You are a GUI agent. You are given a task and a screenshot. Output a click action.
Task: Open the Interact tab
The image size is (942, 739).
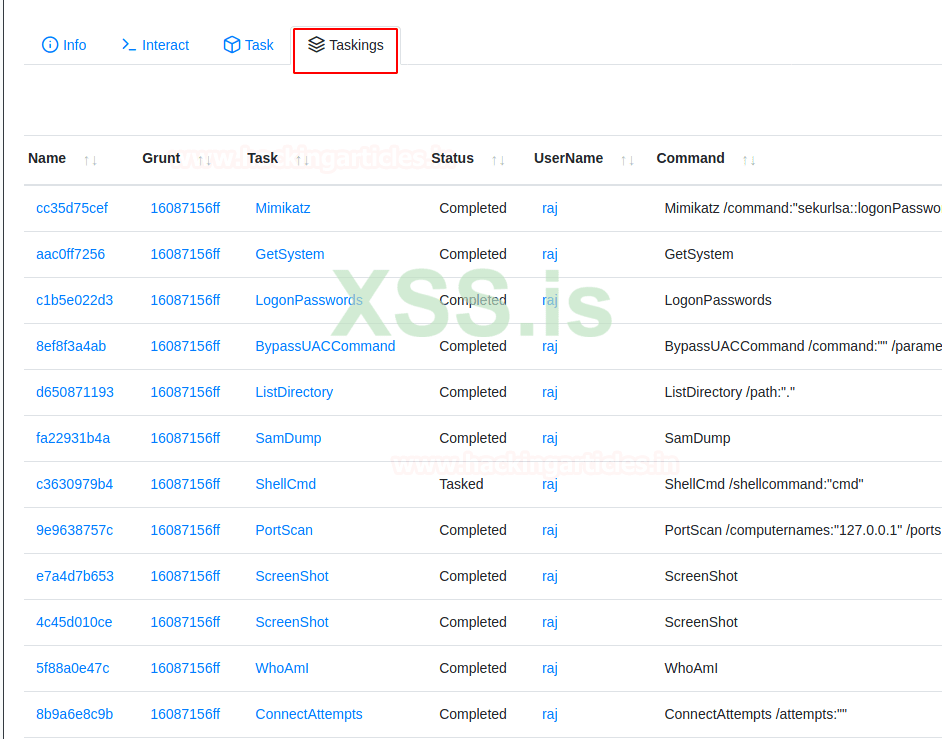[156, 45]
